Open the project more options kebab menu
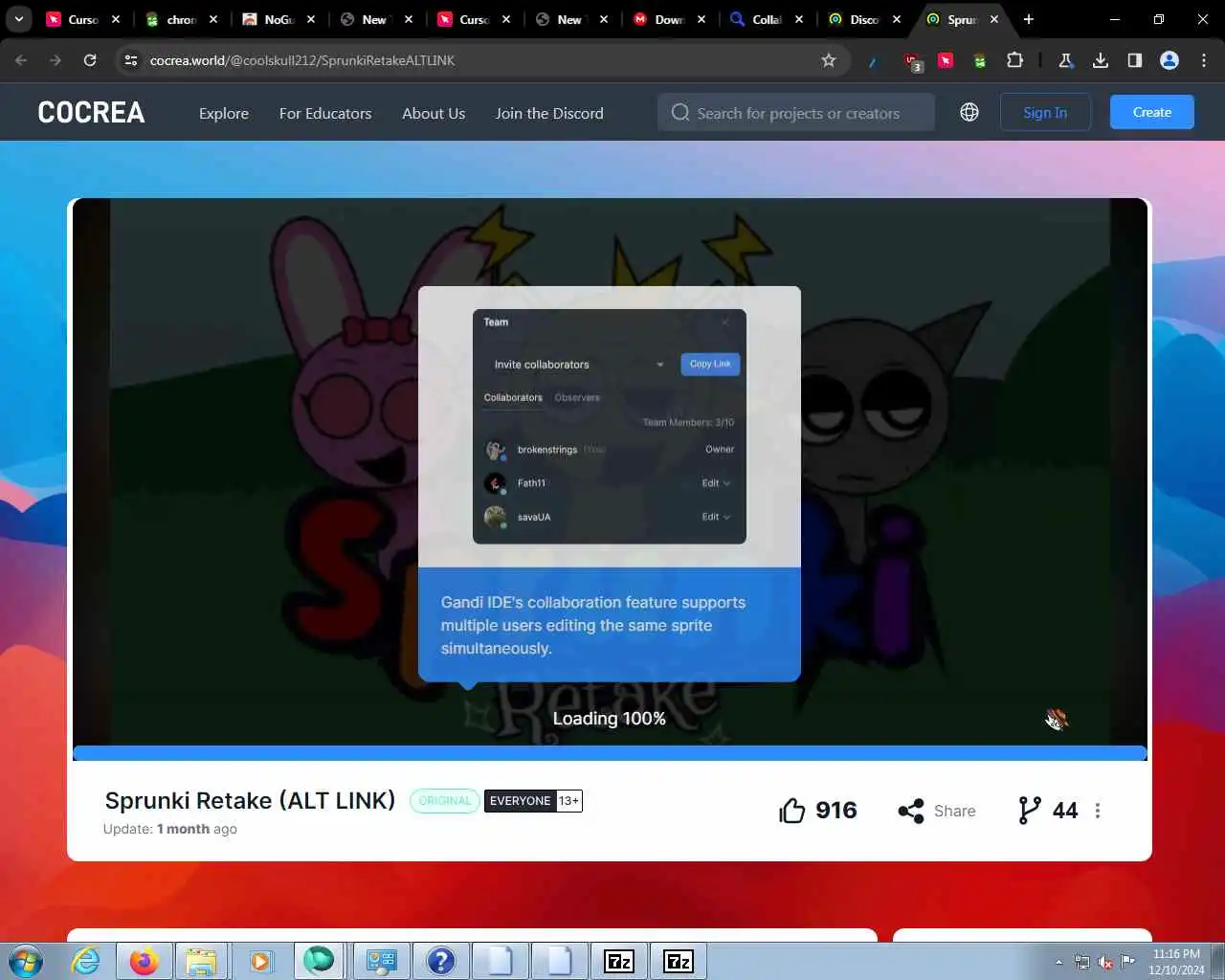The height and width of the screenshot is (980, 1225). pos(1098,811)
